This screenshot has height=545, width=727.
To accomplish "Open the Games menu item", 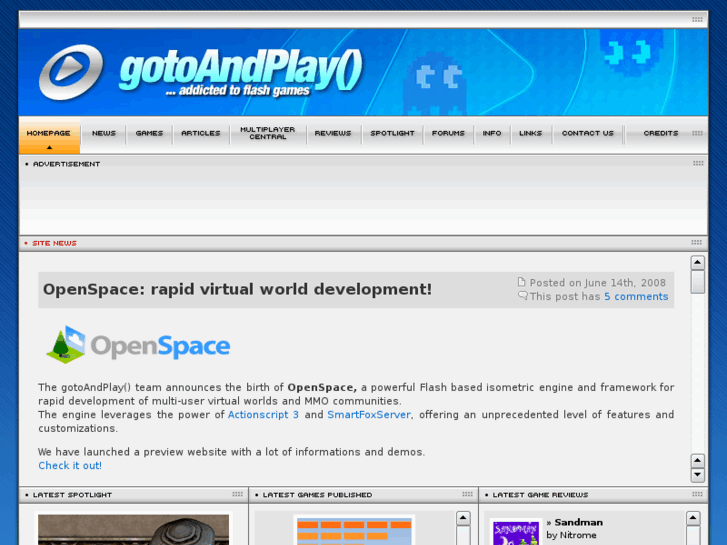I will (x=149, y=134).
